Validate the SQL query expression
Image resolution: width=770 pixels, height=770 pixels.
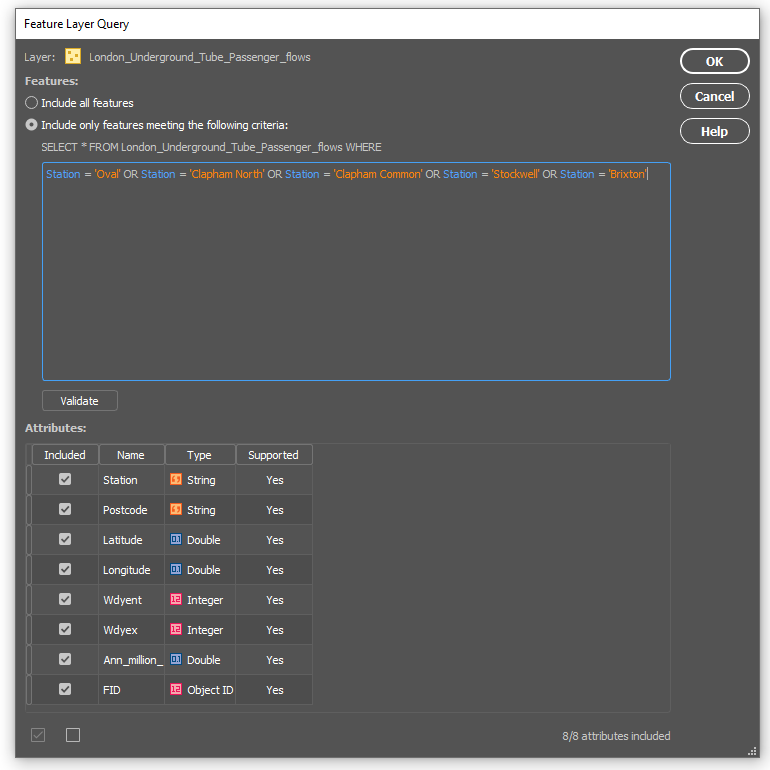click(x=80, y=401)
